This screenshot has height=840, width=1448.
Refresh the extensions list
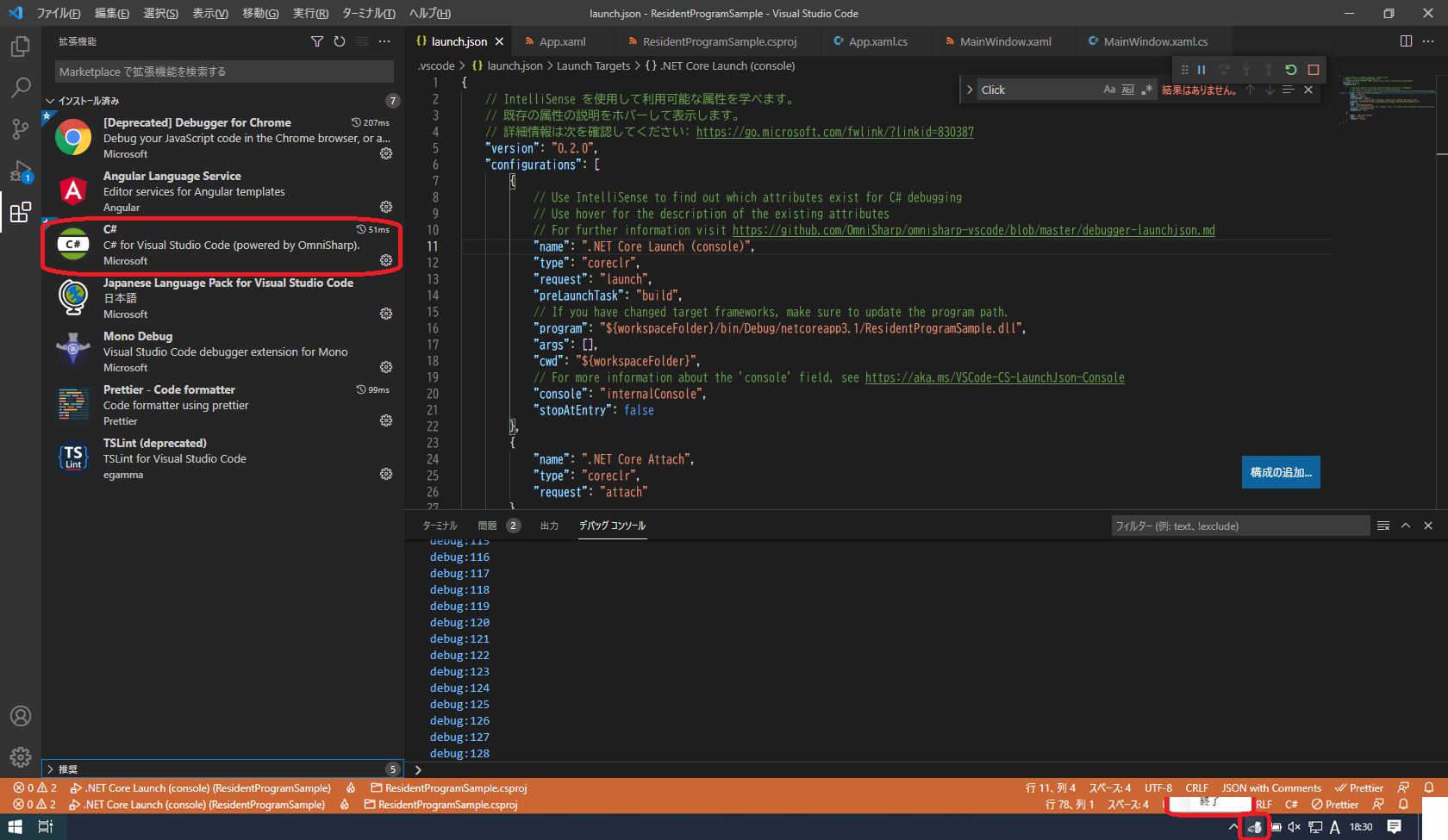click(x=340, y=41)
